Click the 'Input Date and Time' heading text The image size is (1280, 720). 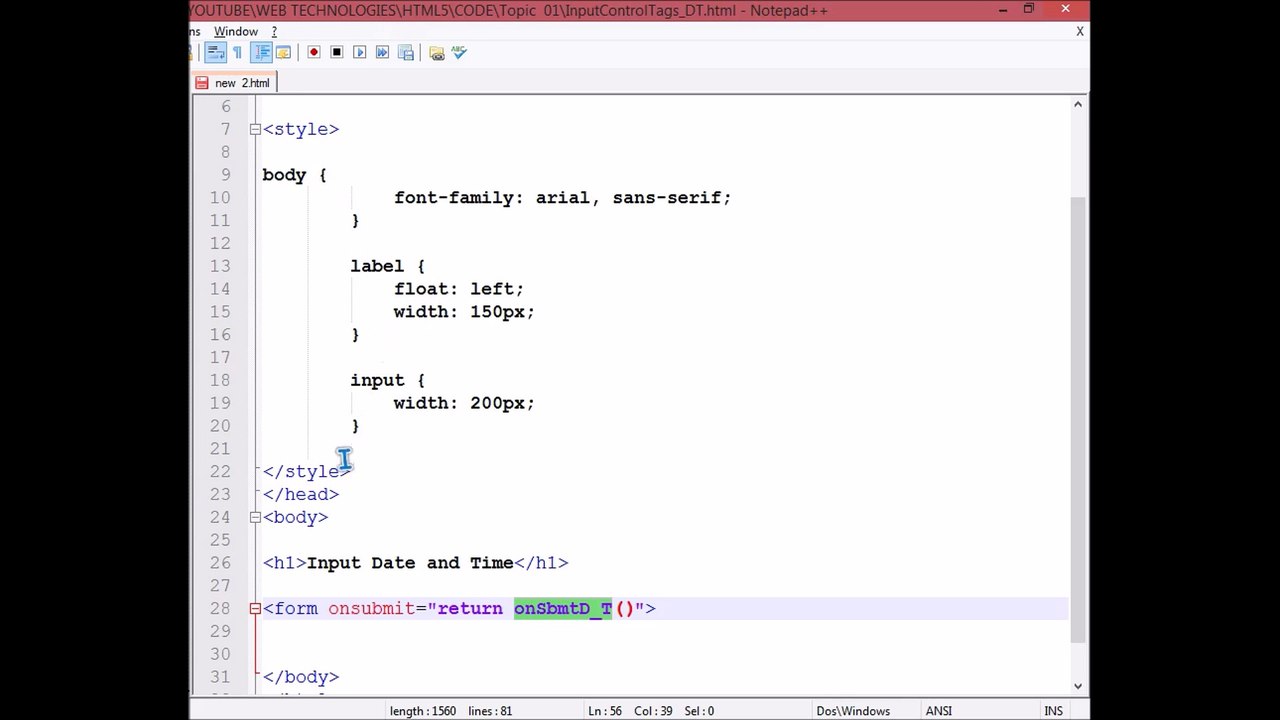click(x=410, y=563)
